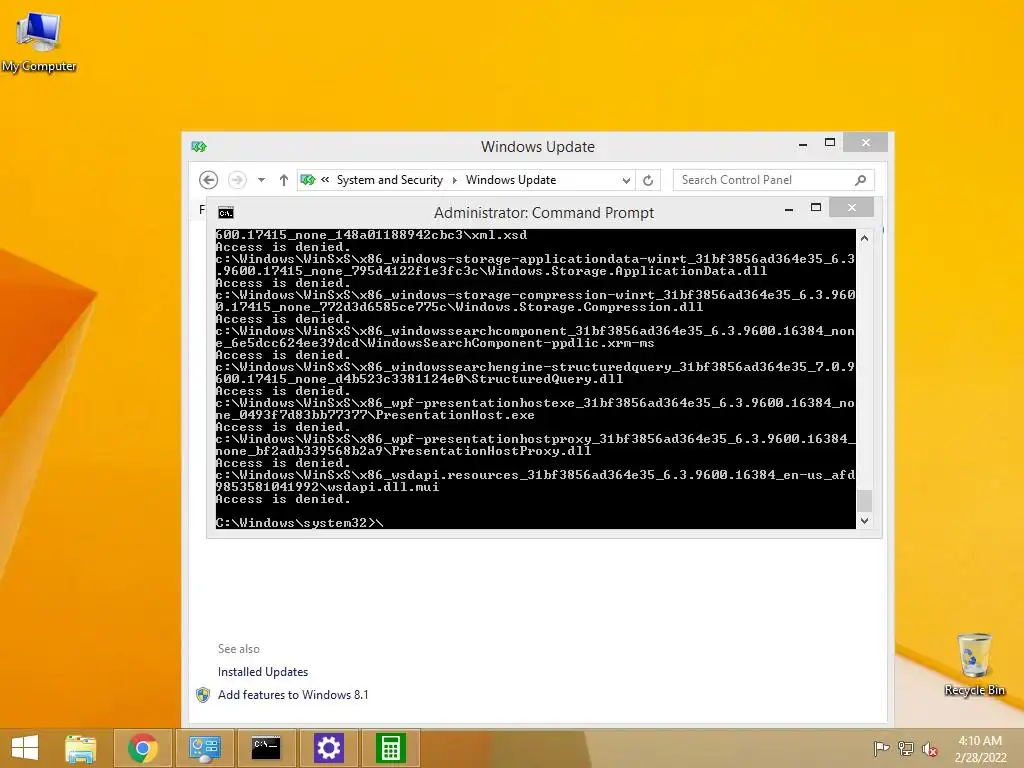The width and height of the screenshot is (1024, 768).
Task: Refresh the Windows Update page
Action: pyautogui.click(x=648, y=180)
